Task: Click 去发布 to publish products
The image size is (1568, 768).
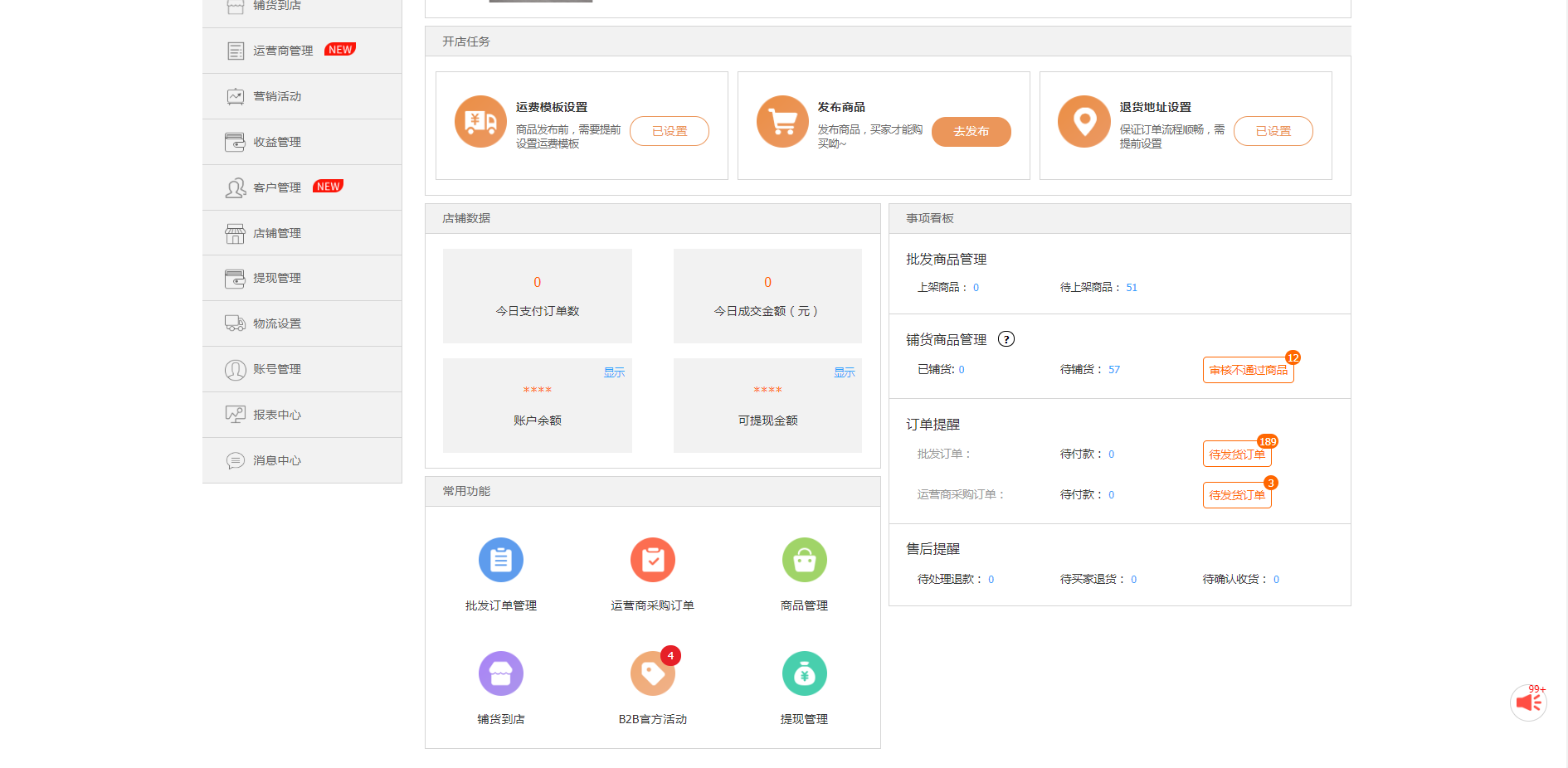Action: tap(971, 131)
